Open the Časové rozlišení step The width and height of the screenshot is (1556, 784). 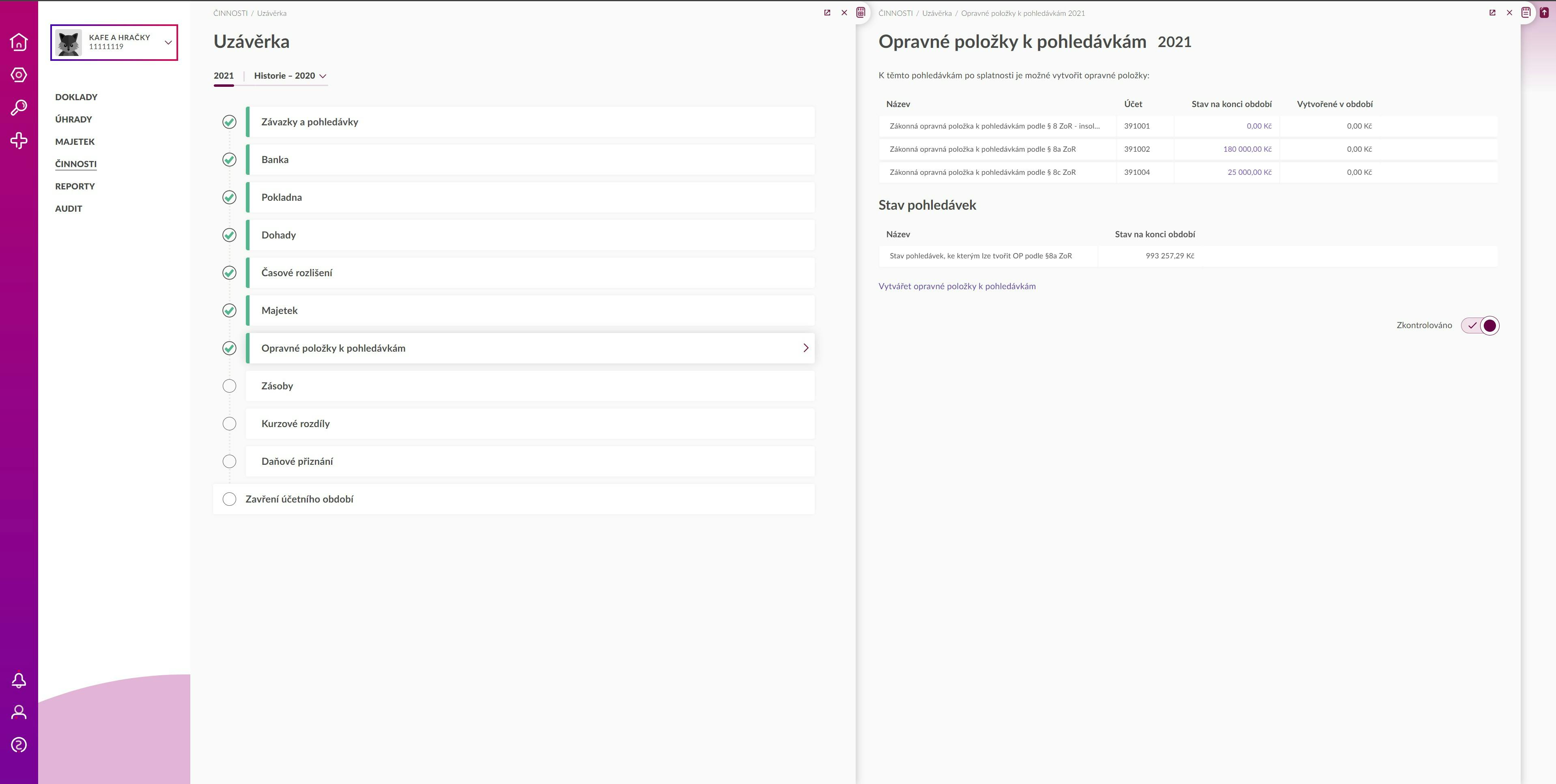pyautogui.click(x=530, y=273)
